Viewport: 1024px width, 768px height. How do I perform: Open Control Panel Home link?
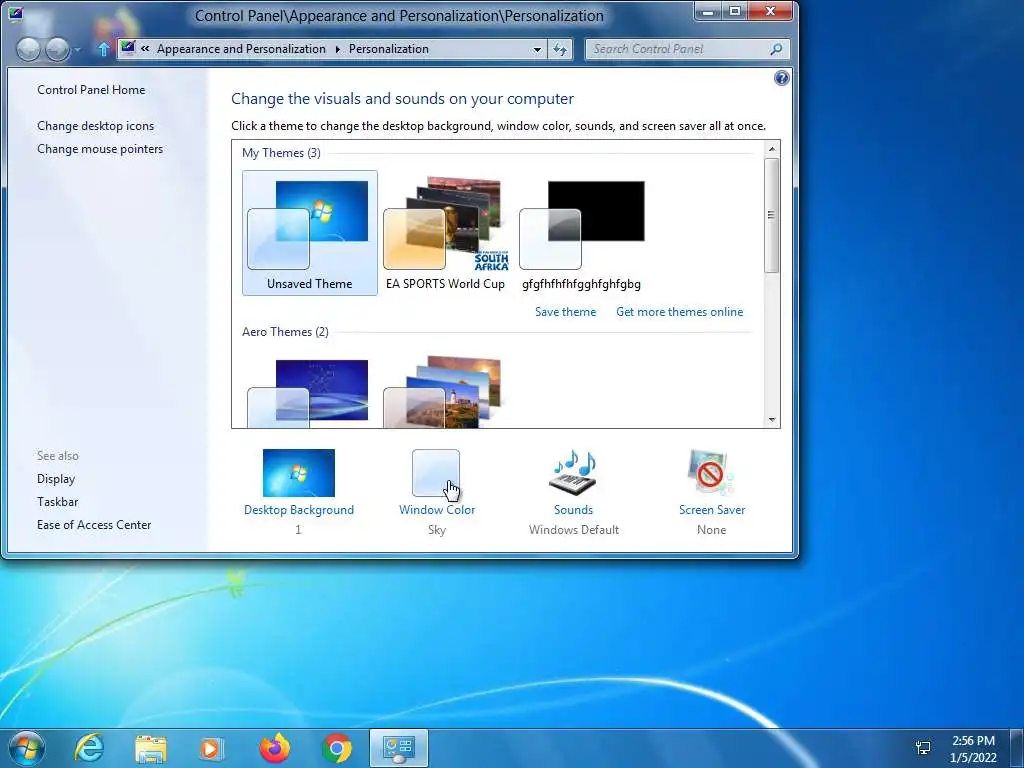tap(91, 90)
